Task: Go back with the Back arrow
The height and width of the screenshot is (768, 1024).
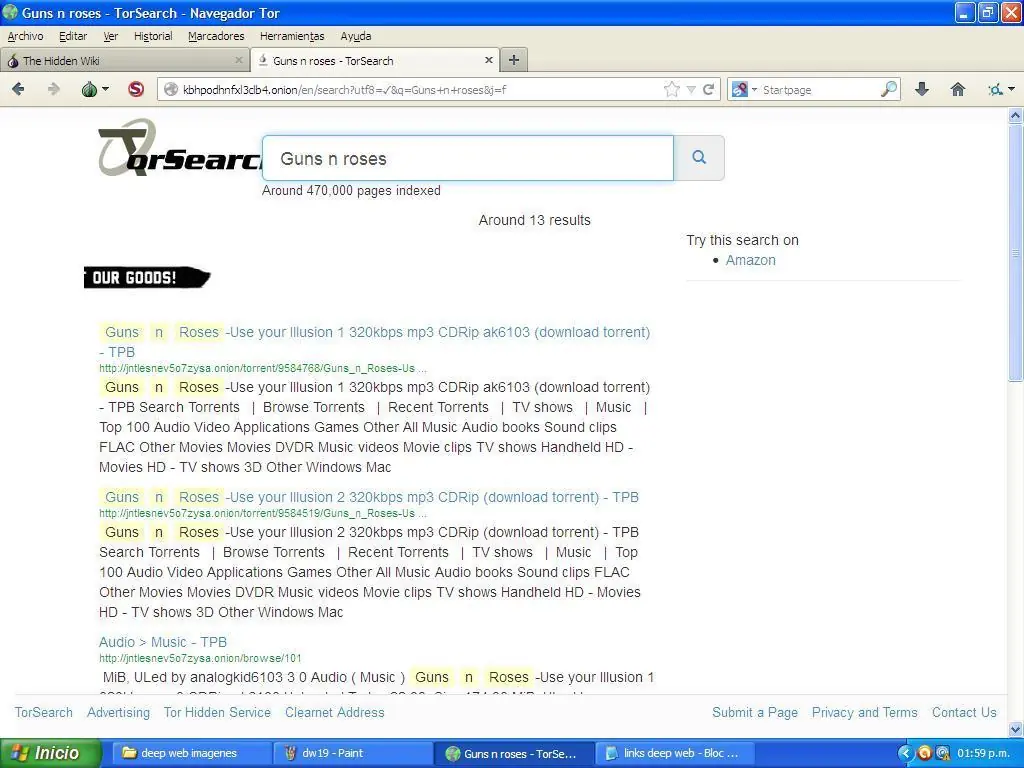Action: (18, 89)
